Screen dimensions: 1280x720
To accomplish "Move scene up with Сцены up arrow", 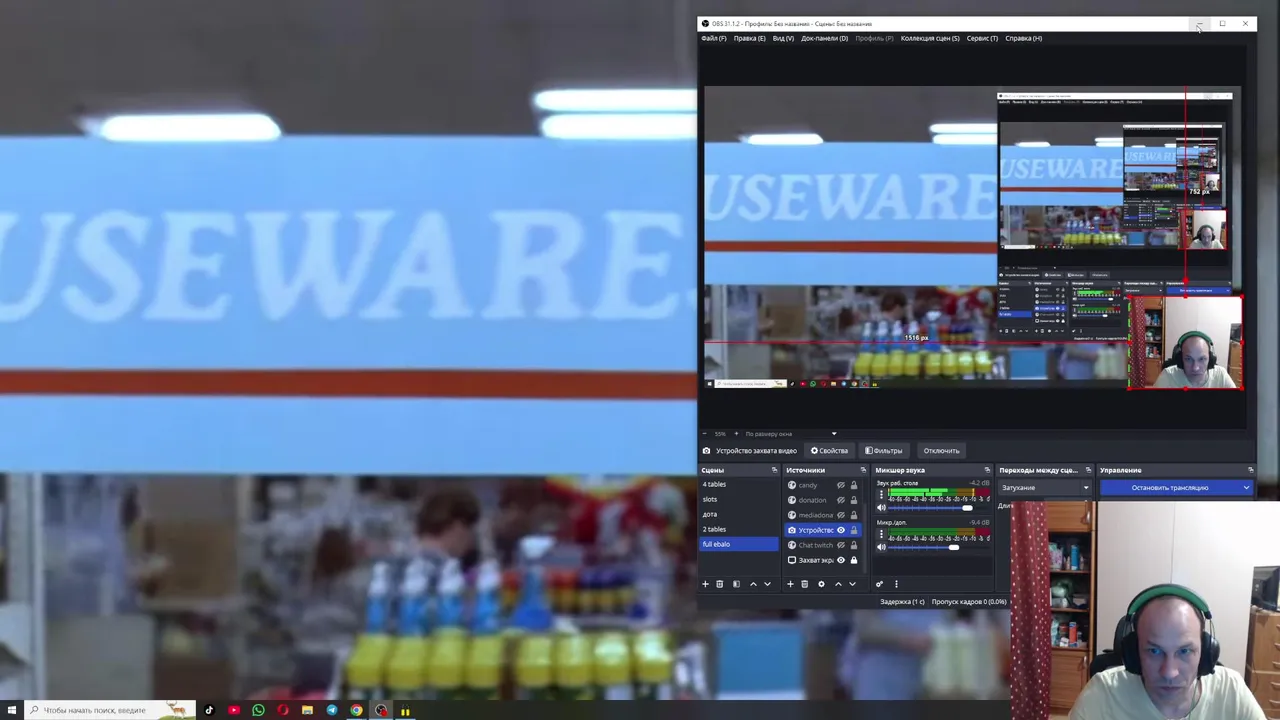I will 753,584.
